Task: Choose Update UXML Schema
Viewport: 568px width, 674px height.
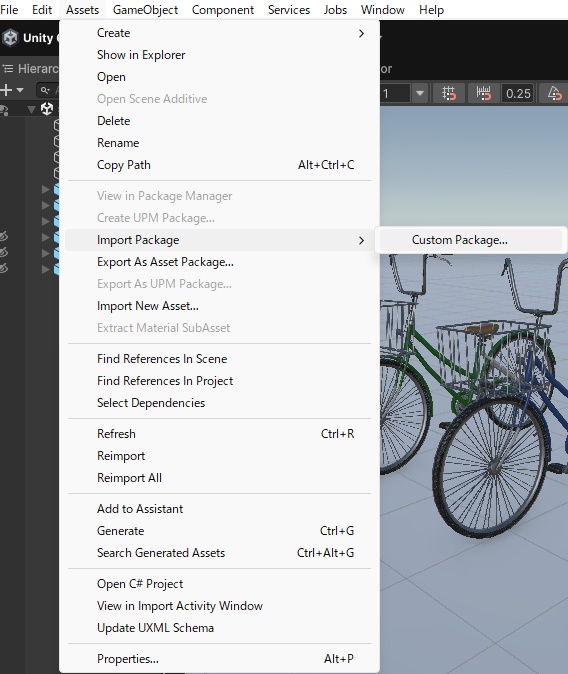Action: (x=219, y=628)
